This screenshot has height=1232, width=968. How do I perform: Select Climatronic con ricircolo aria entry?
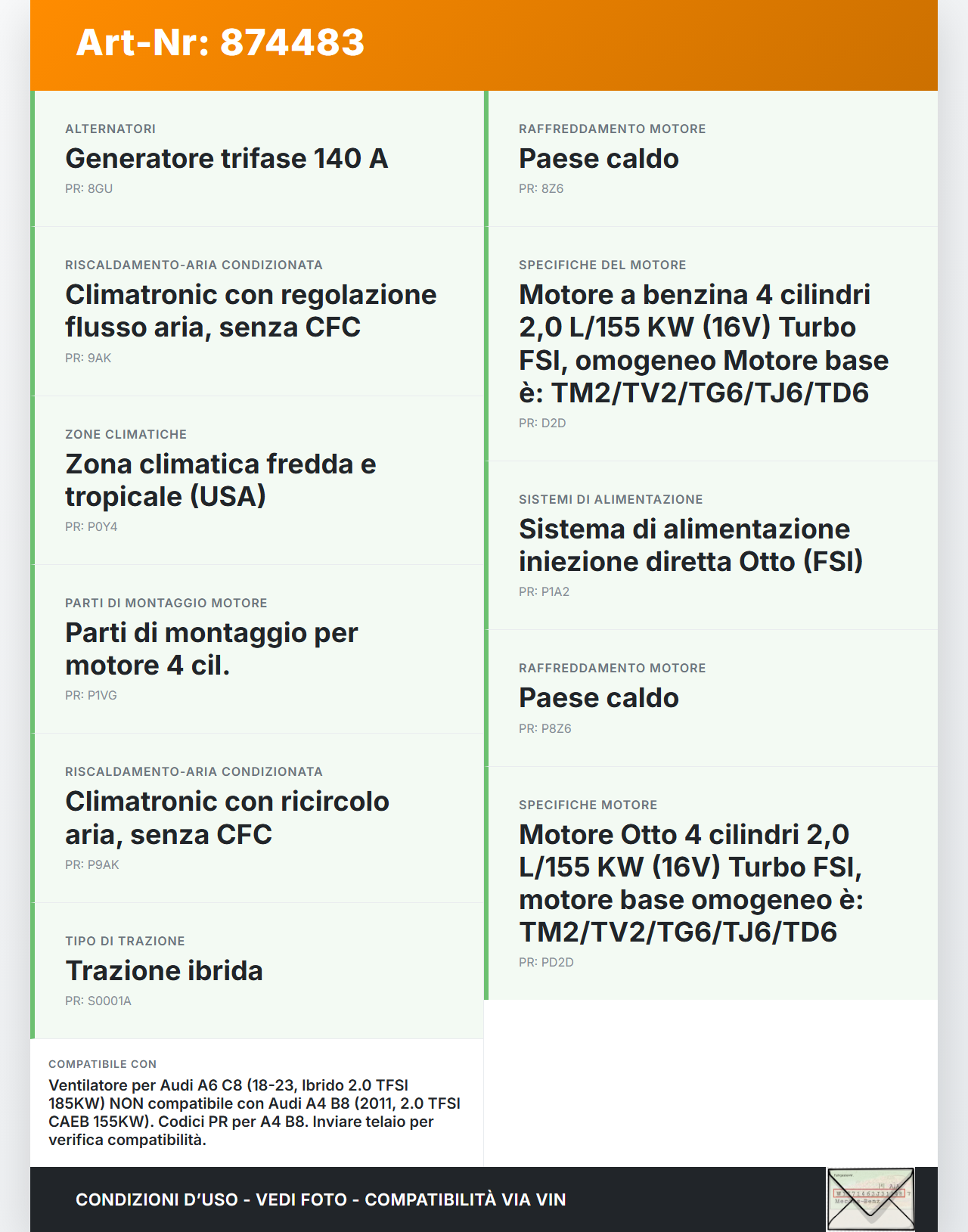(x=227, y=818)
